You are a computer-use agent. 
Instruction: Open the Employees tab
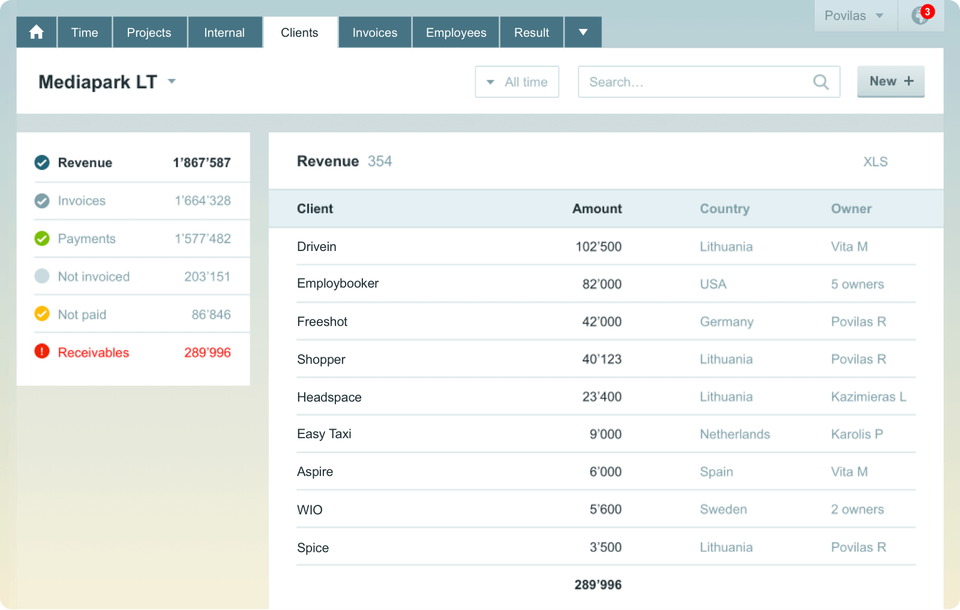tap(455, 31)
